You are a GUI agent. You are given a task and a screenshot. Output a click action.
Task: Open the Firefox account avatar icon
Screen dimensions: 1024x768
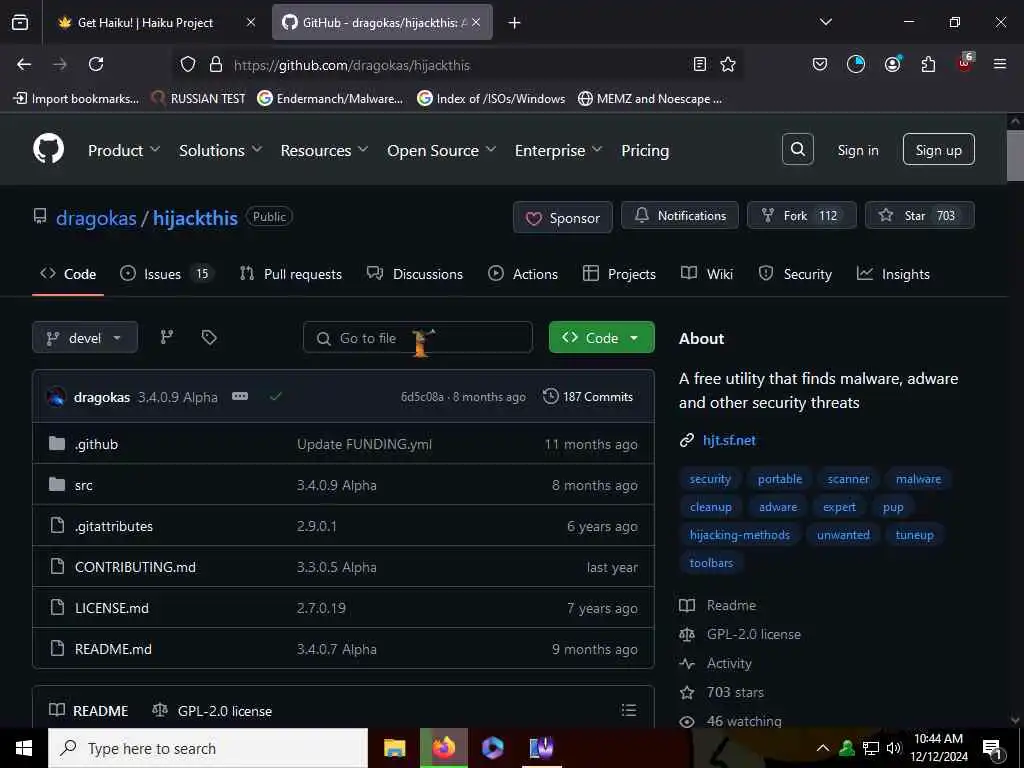tap(892, 64)
